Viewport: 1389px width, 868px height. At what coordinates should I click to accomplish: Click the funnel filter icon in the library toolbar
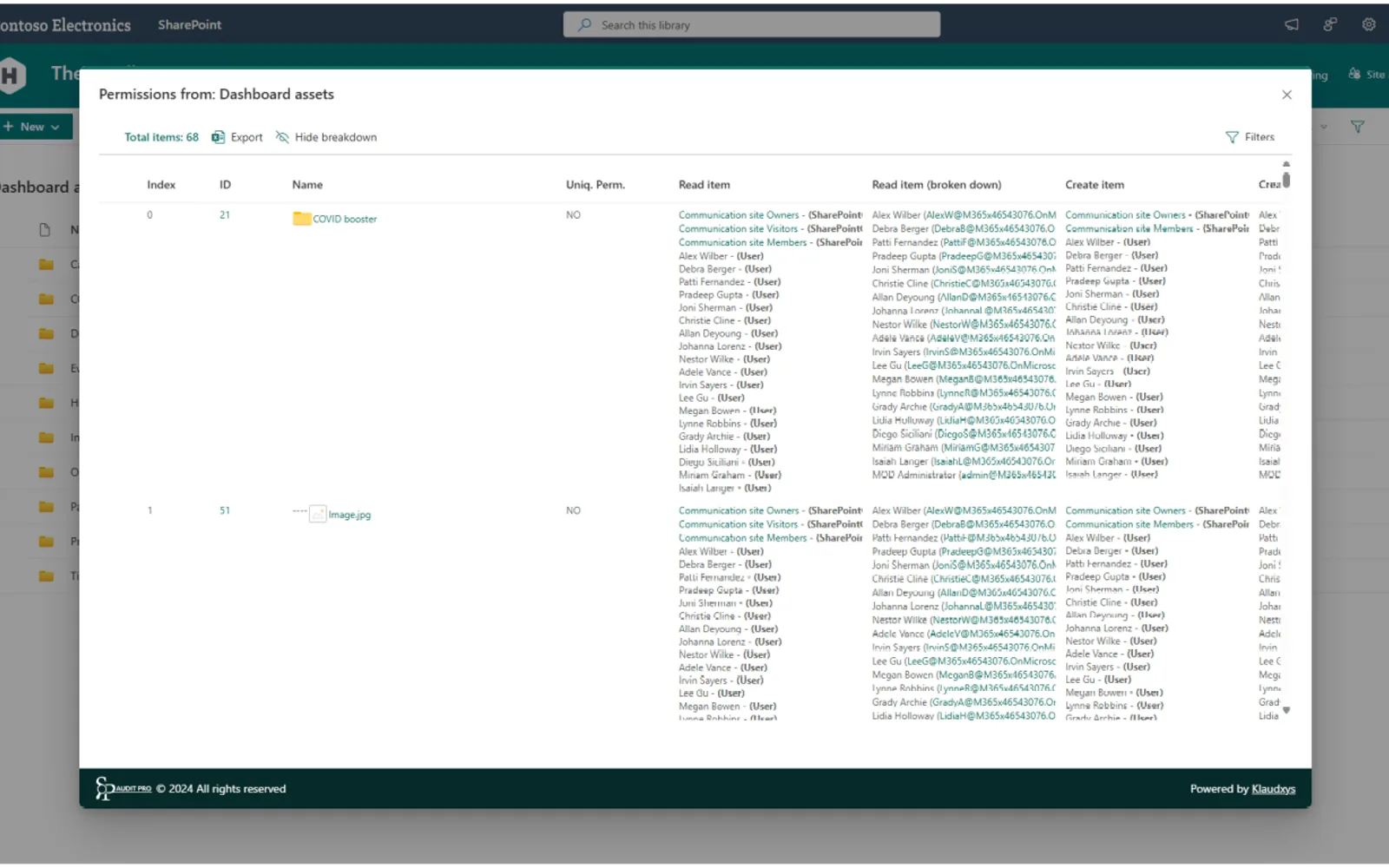(x=1358, y=127)
